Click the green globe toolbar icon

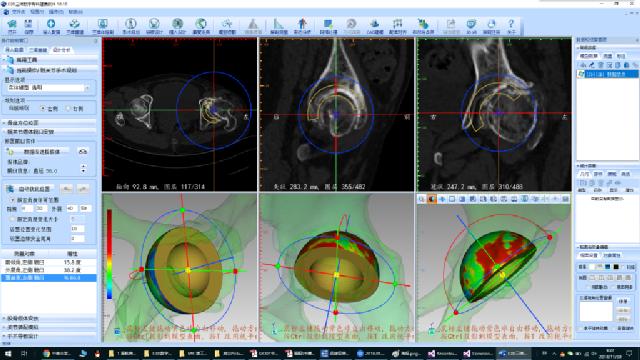tap(201, 26)
